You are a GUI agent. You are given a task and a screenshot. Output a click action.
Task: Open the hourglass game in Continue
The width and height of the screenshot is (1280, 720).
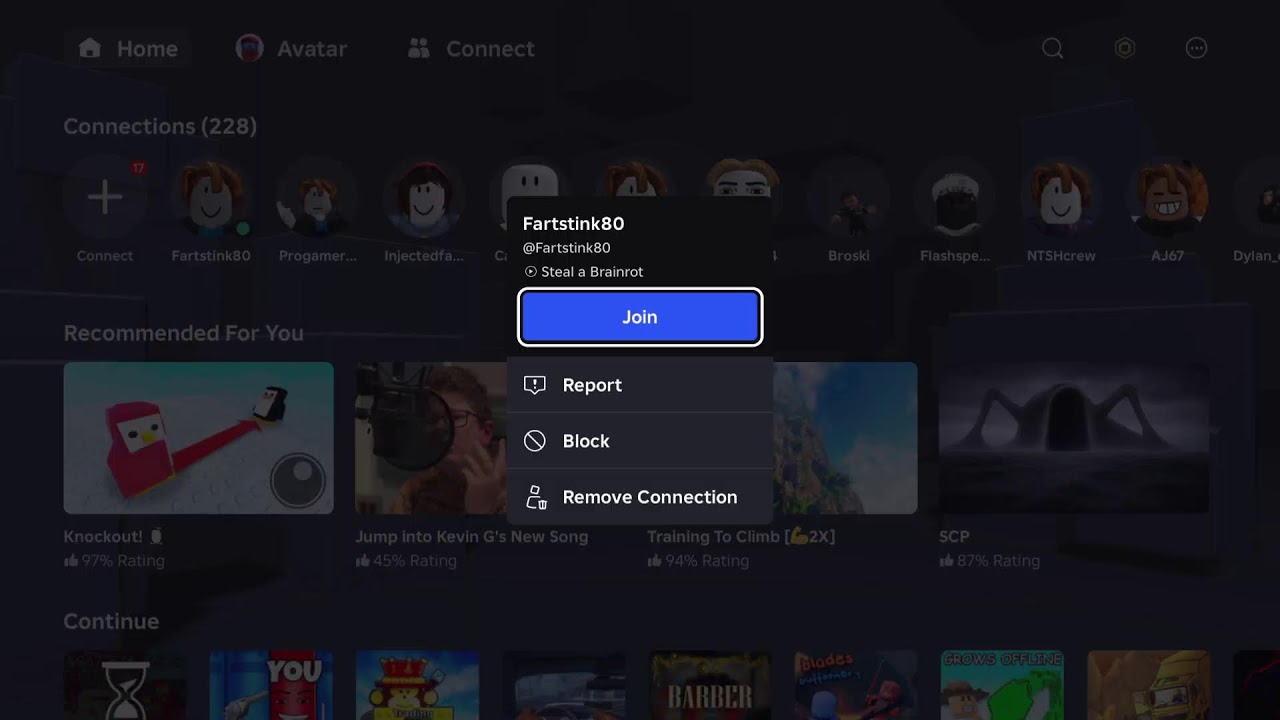click(125, 685)
